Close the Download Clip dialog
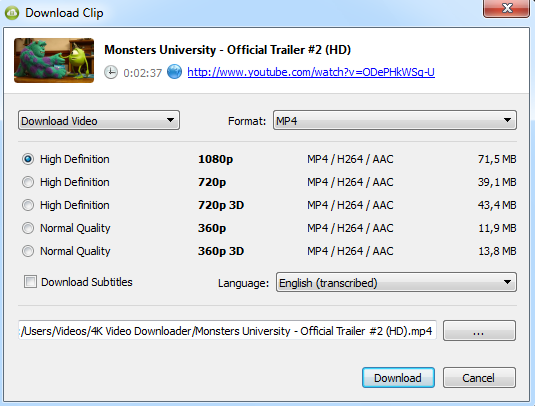 pyautogui.click(x=506, y=8)
